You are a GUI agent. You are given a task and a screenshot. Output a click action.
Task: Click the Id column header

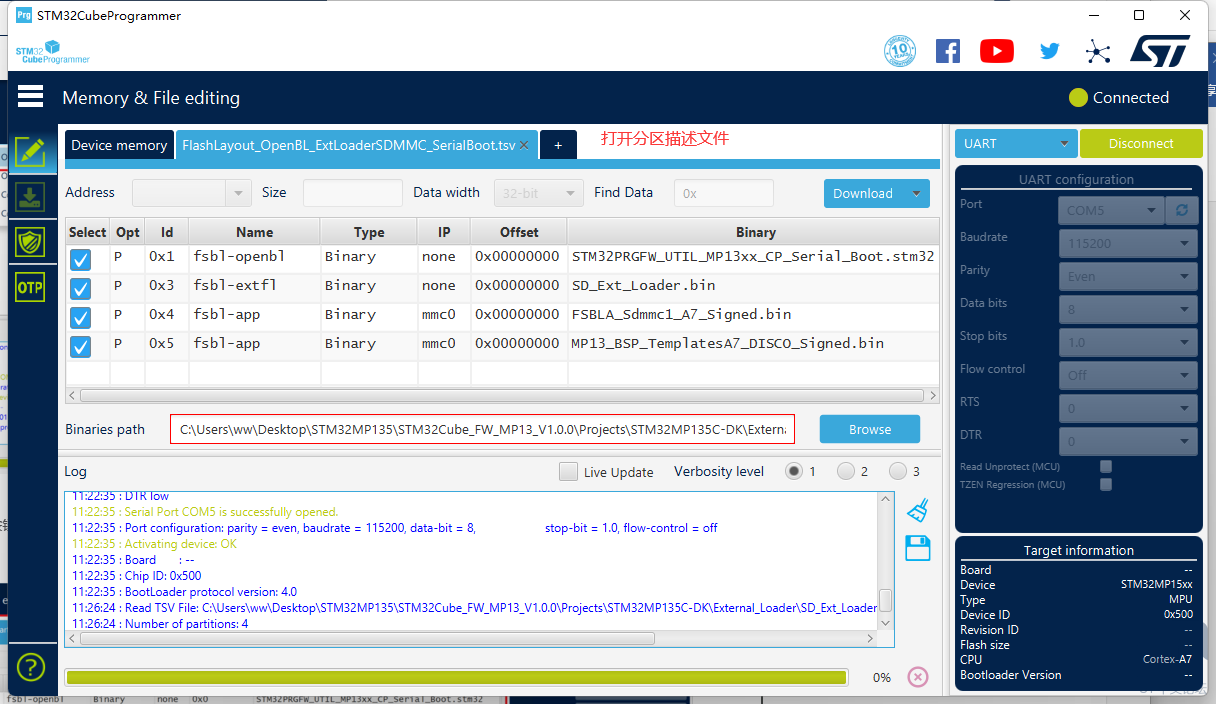(x=167, y=232)
